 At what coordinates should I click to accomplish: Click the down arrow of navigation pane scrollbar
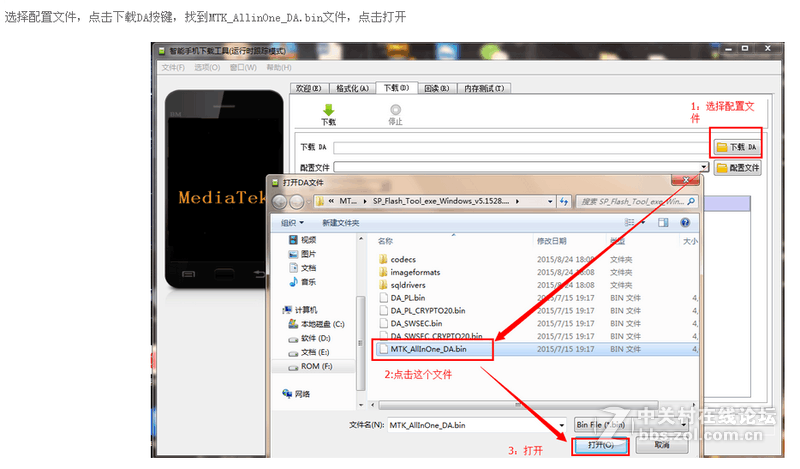pos(361,405)
